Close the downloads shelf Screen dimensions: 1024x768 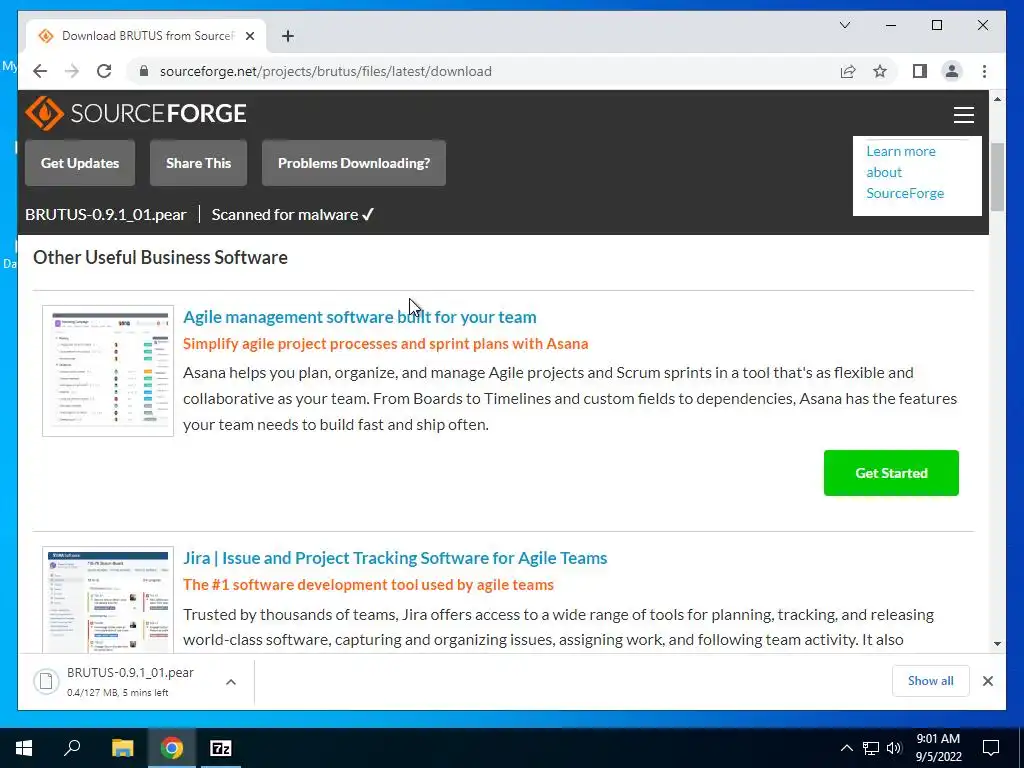coord(987,681)
